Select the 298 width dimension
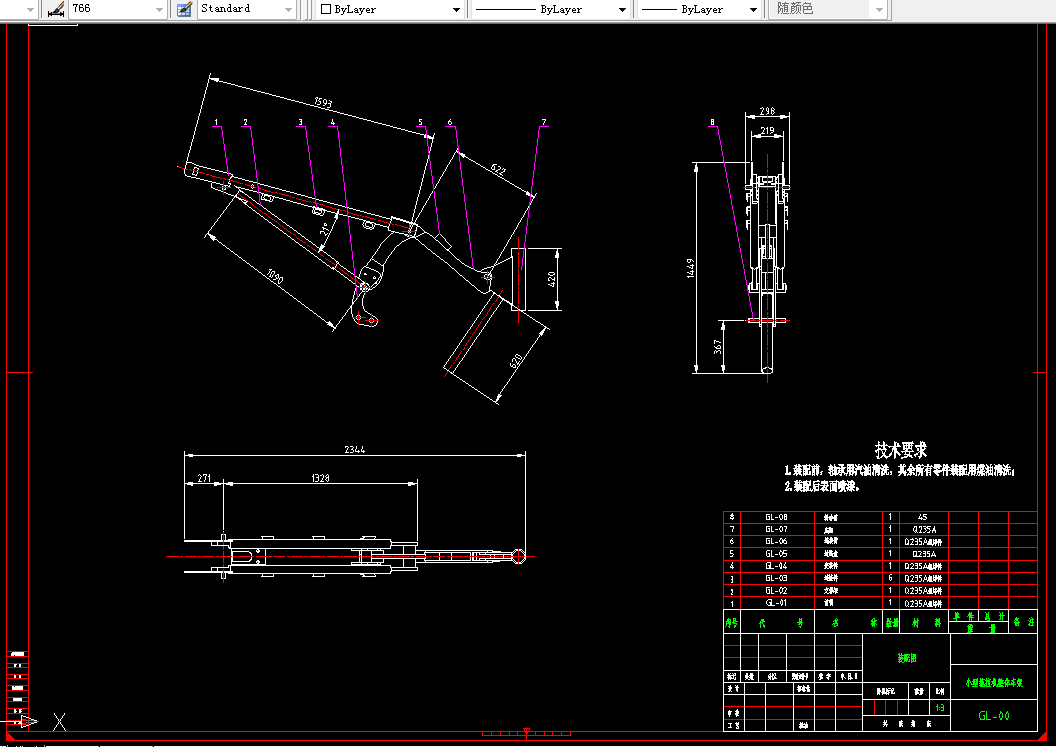This screenshot has width=1056, height=747. click(x=767, y=111)
